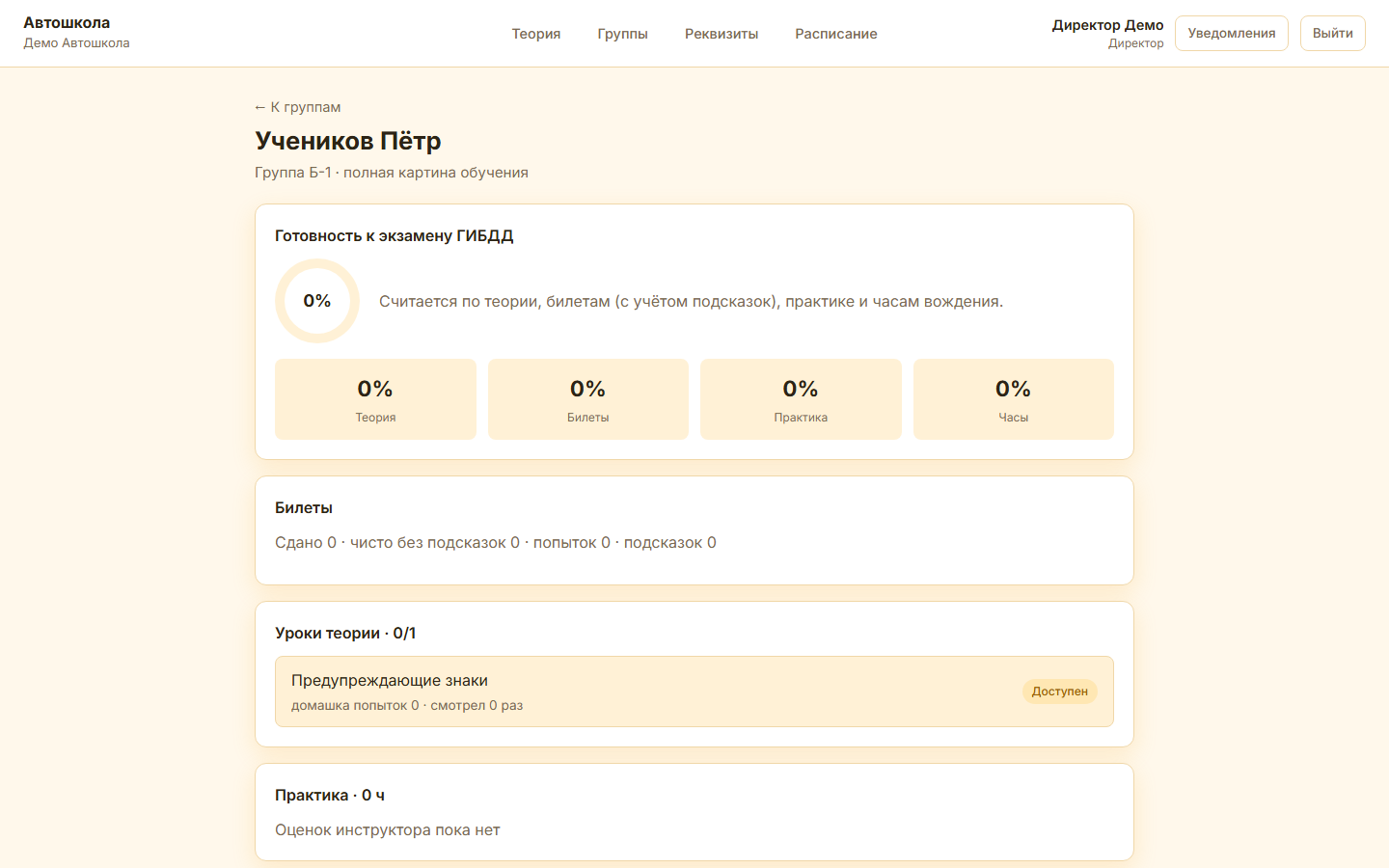Select the 0% Билеты stat card
The width and height of the screenshot is (1389, 868).
(x=588, y=399)
